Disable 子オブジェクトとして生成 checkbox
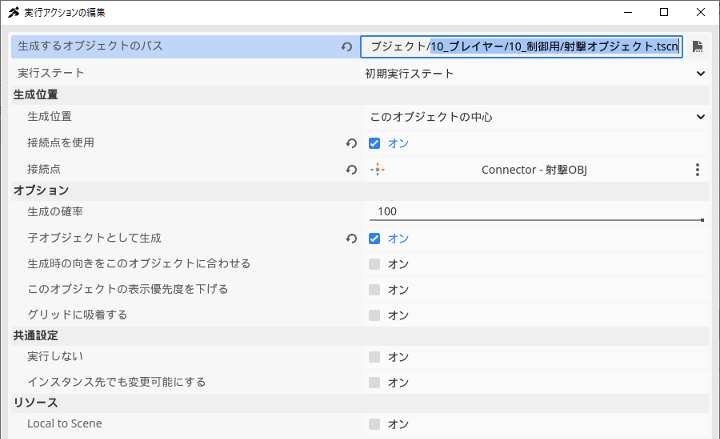 point(374,238)
